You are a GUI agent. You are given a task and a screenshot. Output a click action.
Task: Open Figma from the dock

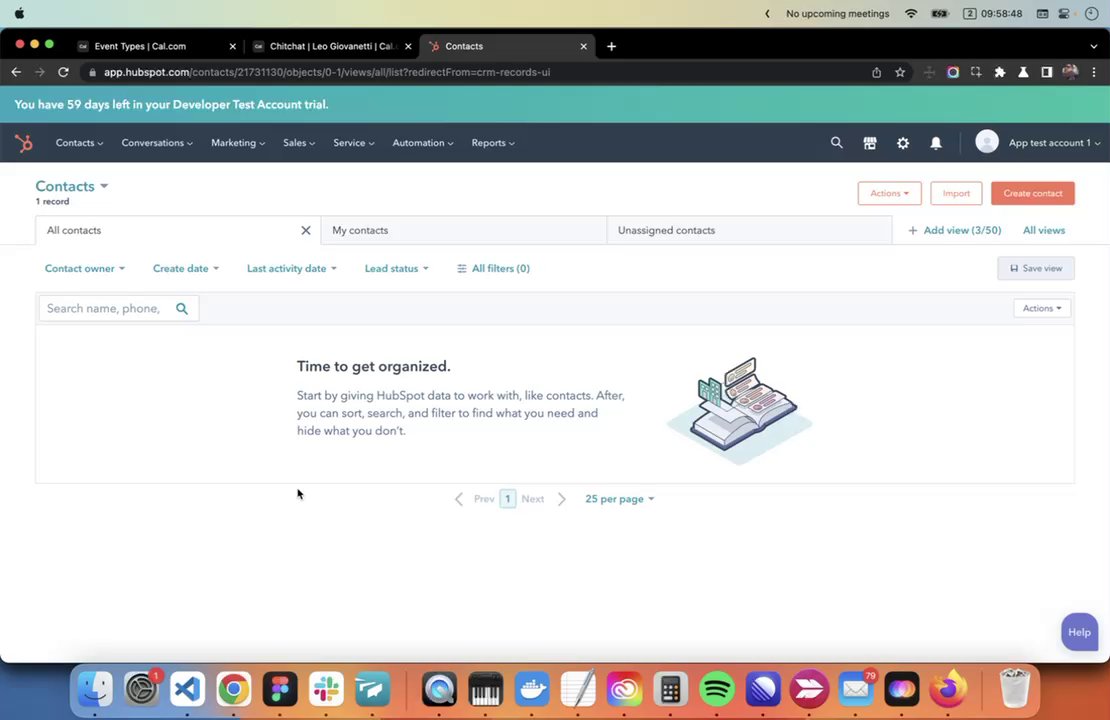pyautogui.click(x=280, y=688)
